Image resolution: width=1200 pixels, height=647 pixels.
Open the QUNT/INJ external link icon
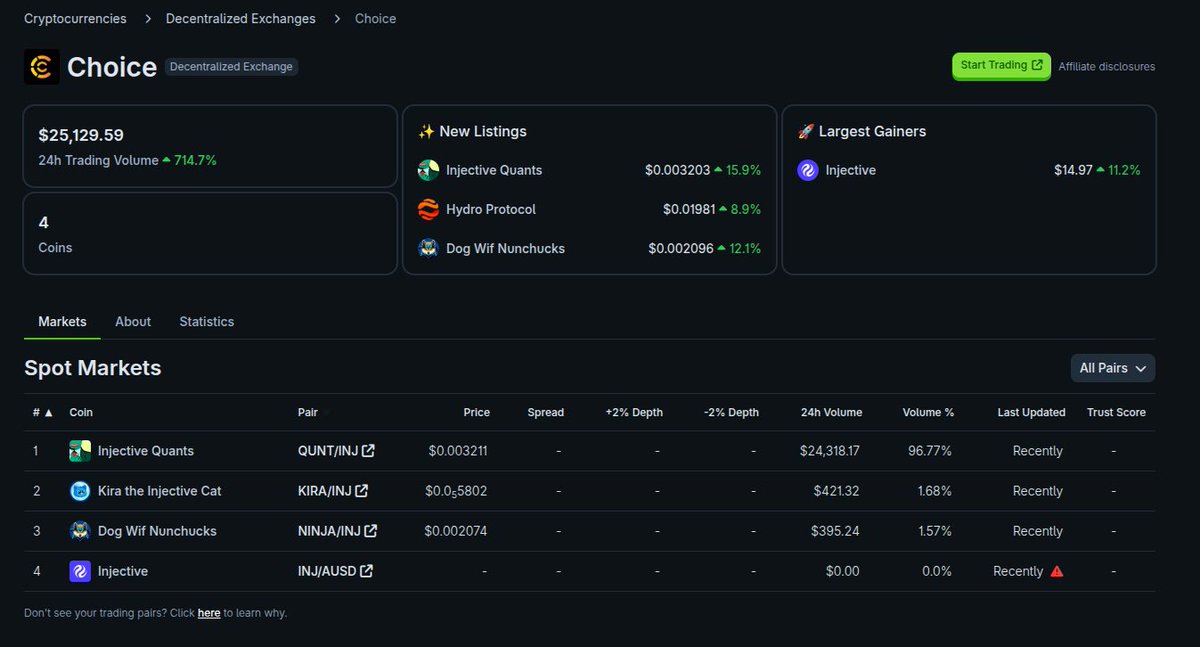(x=367, y=450)
